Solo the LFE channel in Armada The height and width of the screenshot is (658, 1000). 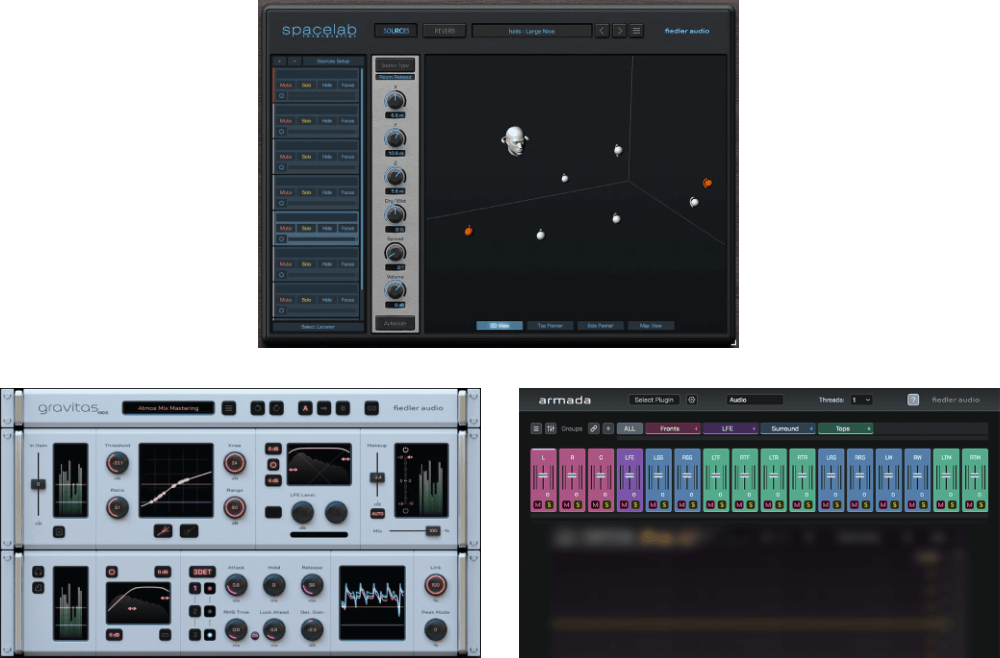[637, 505]
